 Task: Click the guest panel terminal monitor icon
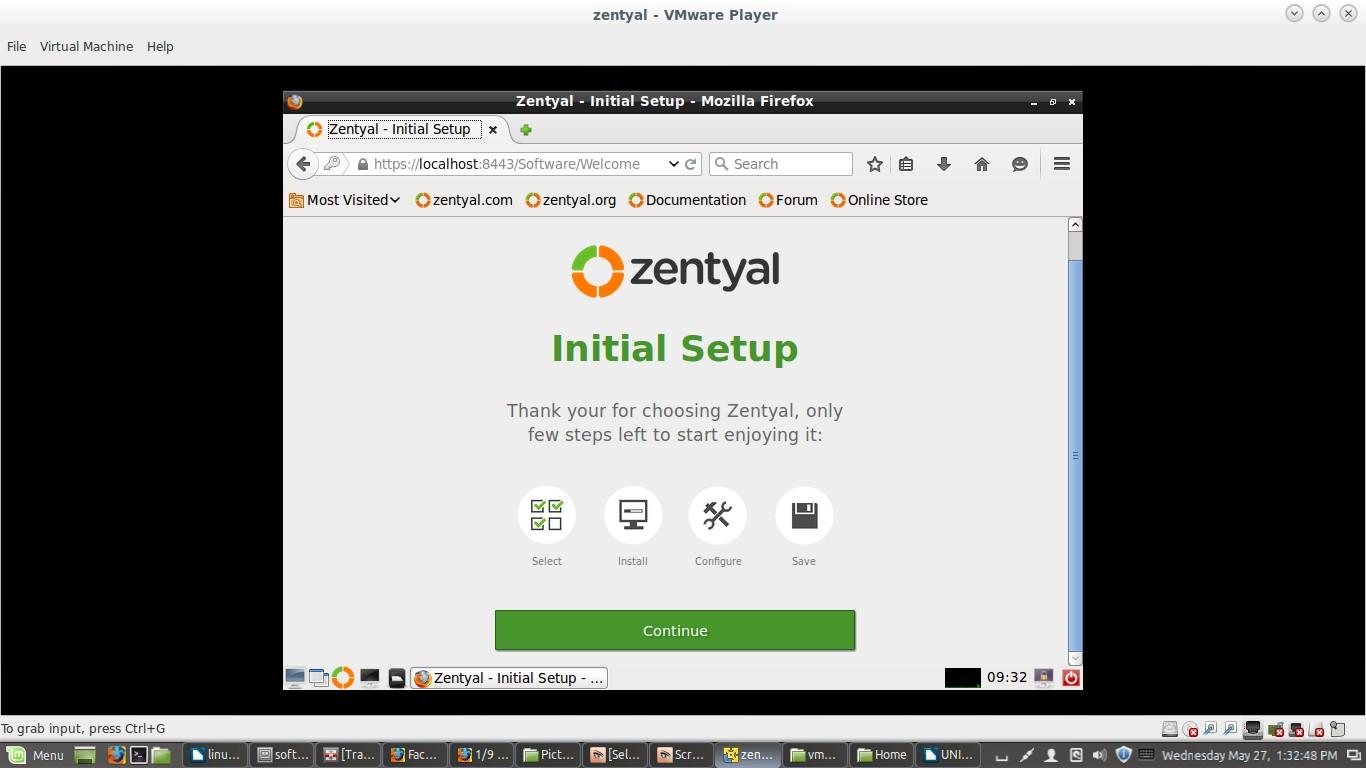pyautogui.click(x=370, y=677)
